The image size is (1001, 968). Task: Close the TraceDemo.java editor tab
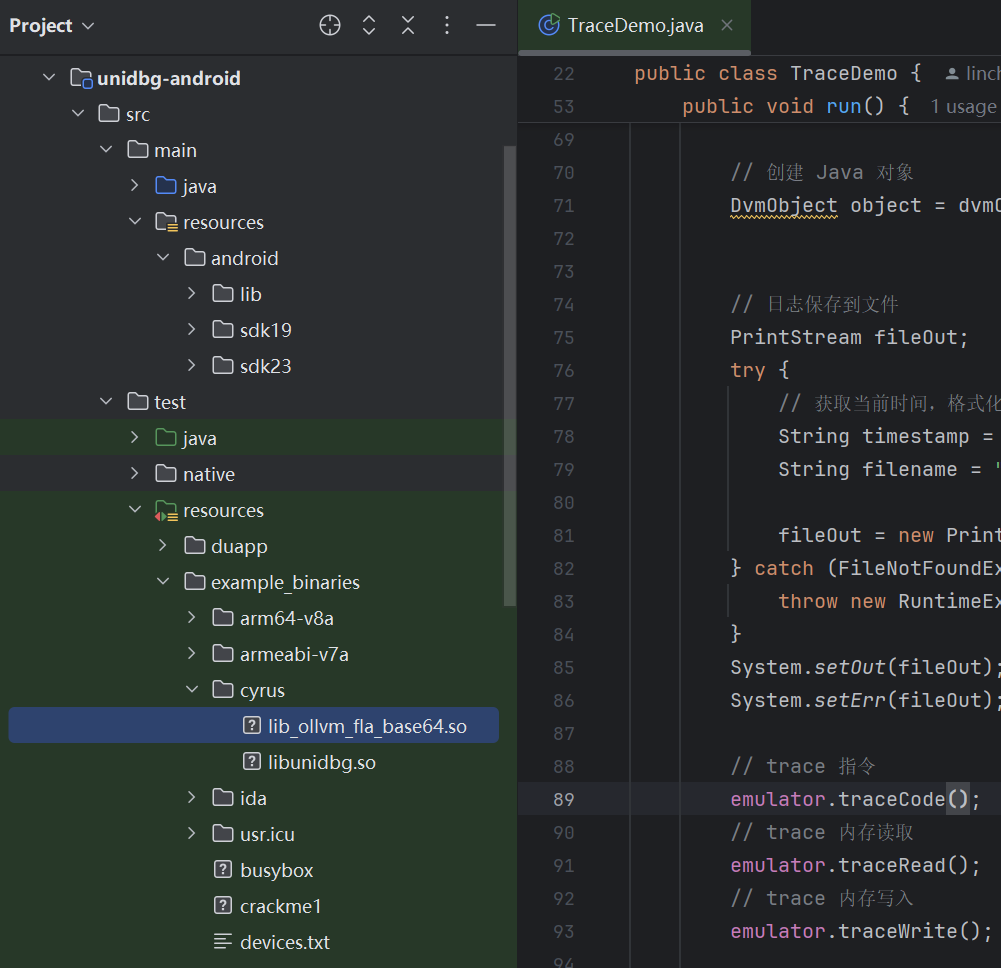coord(726,25)
